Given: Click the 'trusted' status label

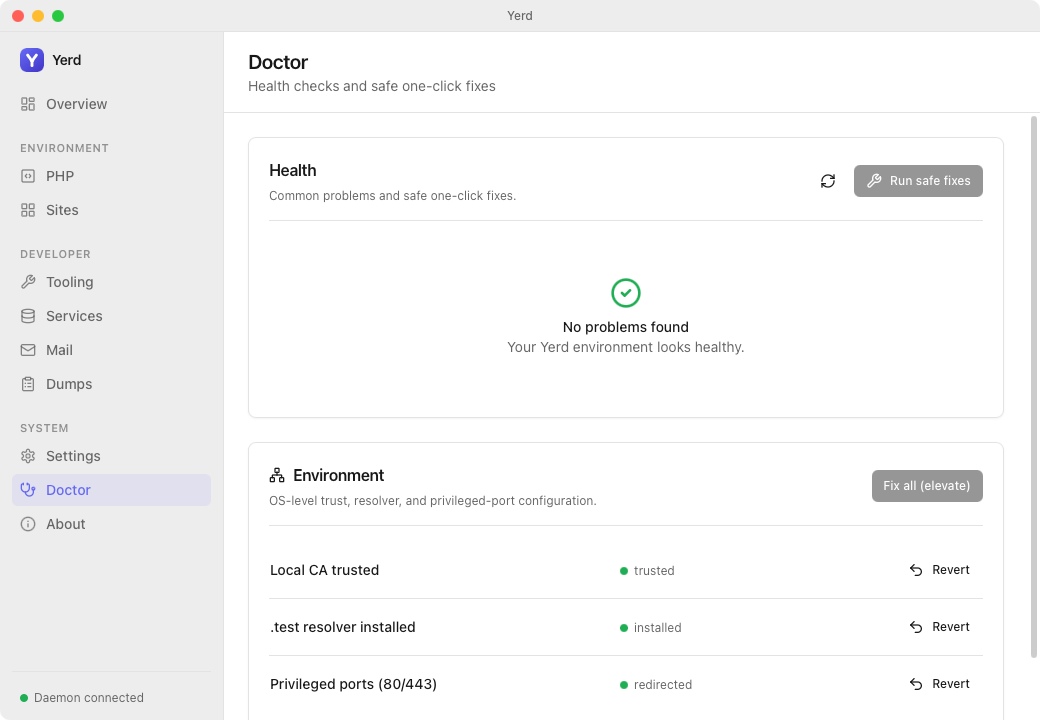Looking at the screenshot, I should point(654,571).
